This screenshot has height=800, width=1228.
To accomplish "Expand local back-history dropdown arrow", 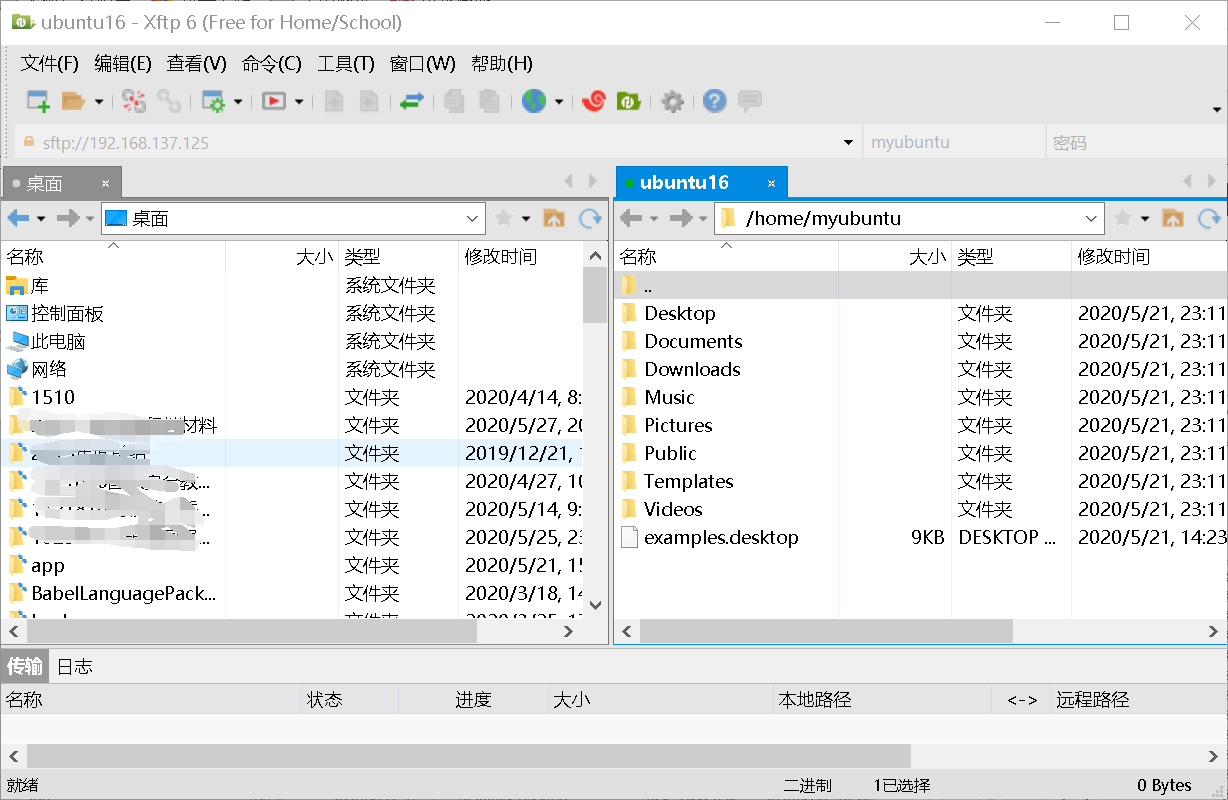I will pos(41,218).
